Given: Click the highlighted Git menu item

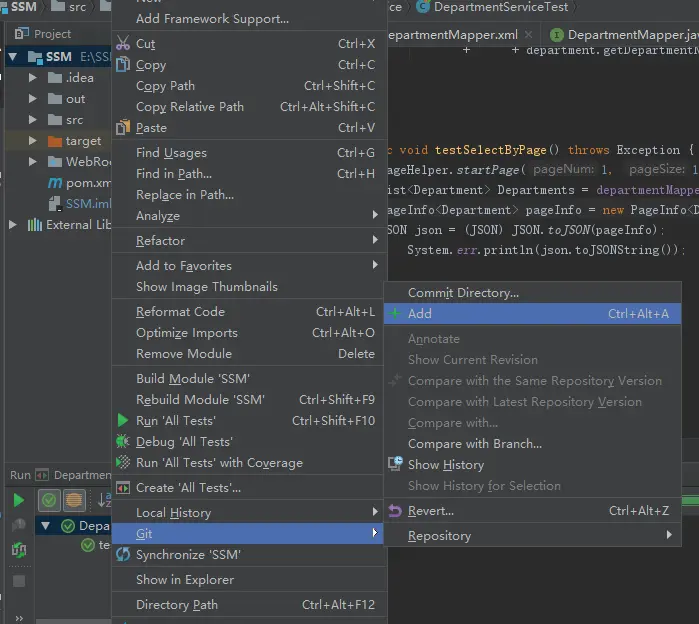Looking at the screenshot, I should [x=247, y=534].
